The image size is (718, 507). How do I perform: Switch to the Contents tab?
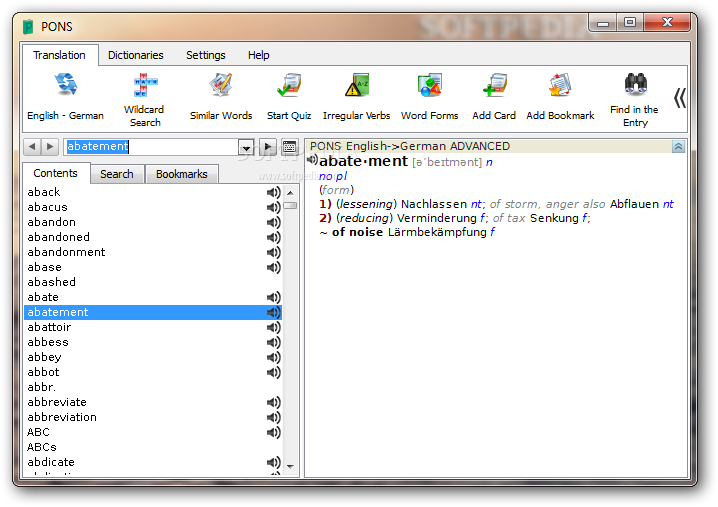tap(55, 173)
